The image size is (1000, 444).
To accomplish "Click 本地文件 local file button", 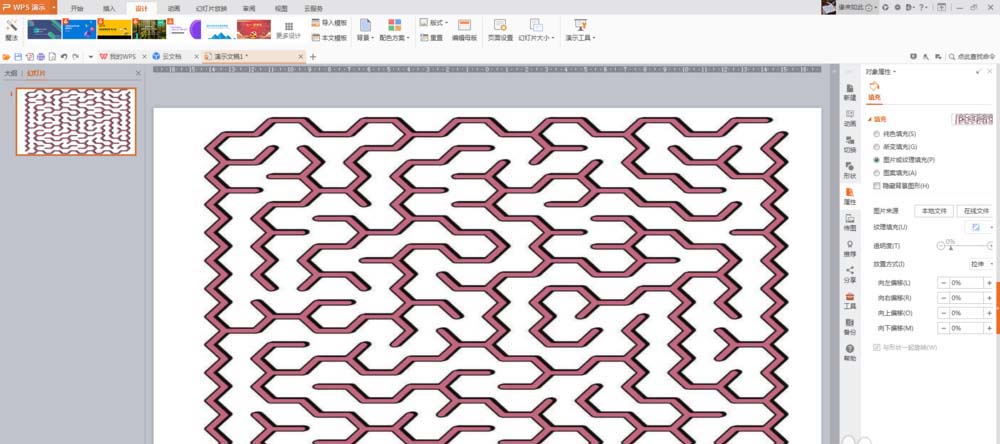I will (934, 211).
